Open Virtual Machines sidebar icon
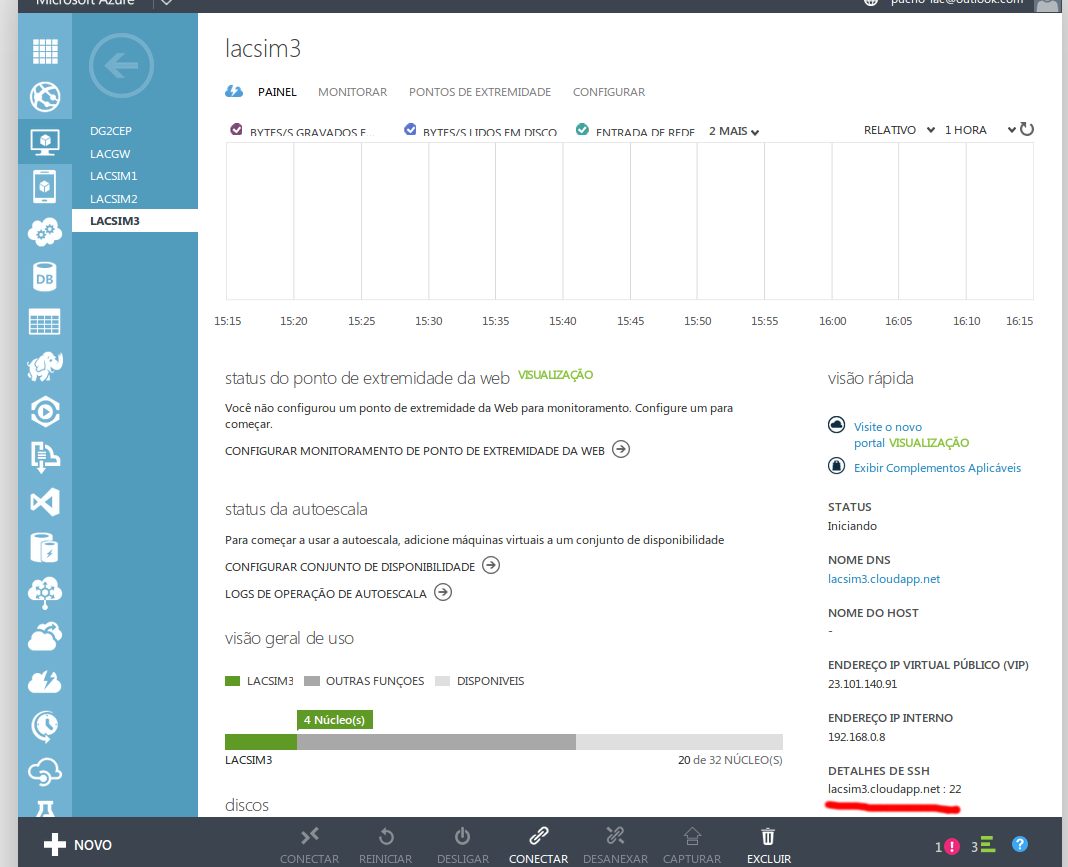 (45, 141)
